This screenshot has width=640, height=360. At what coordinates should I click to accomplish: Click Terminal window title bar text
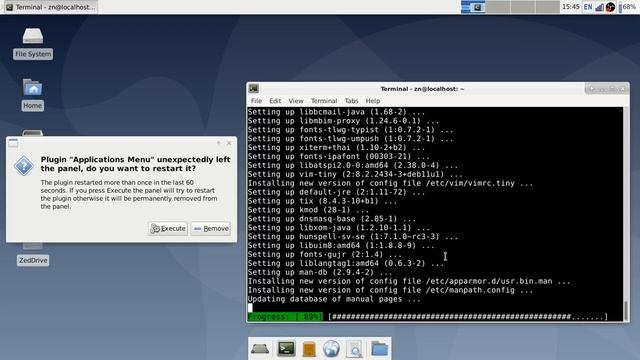(422, 89)
